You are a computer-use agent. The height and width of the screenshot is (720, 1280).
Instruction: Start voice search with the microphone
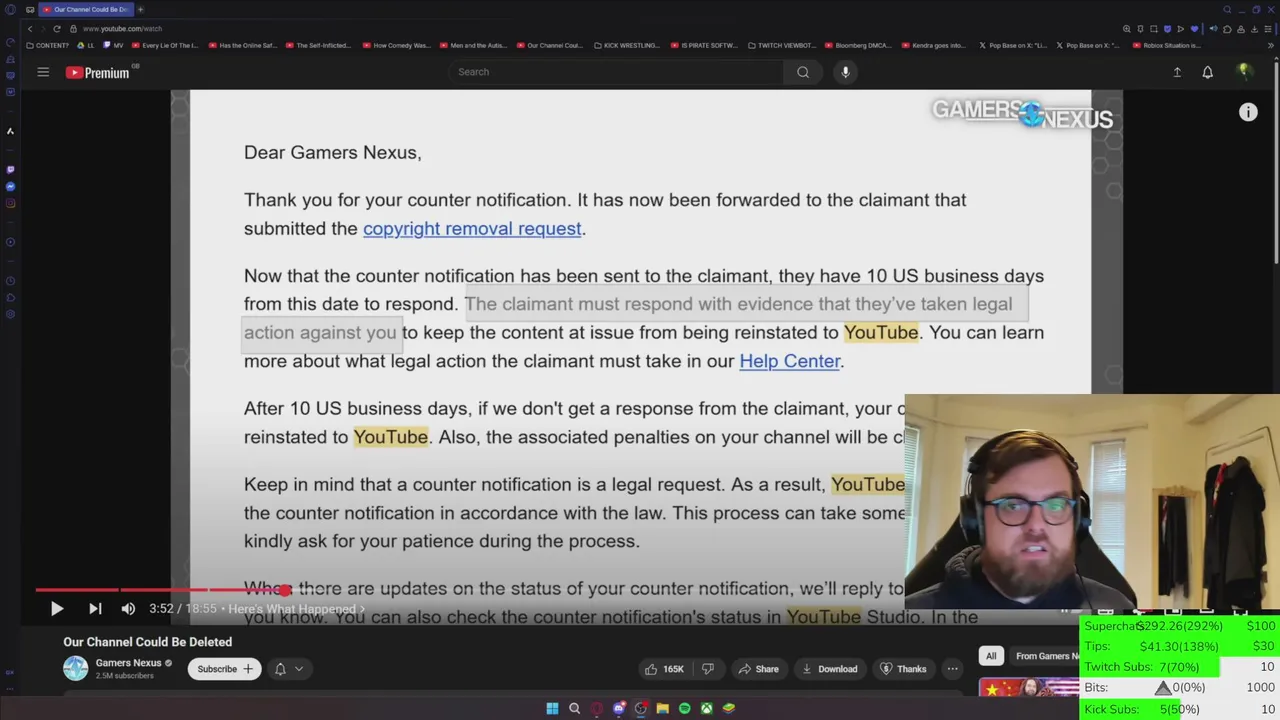pyautogui.click(x=845, y=72)
